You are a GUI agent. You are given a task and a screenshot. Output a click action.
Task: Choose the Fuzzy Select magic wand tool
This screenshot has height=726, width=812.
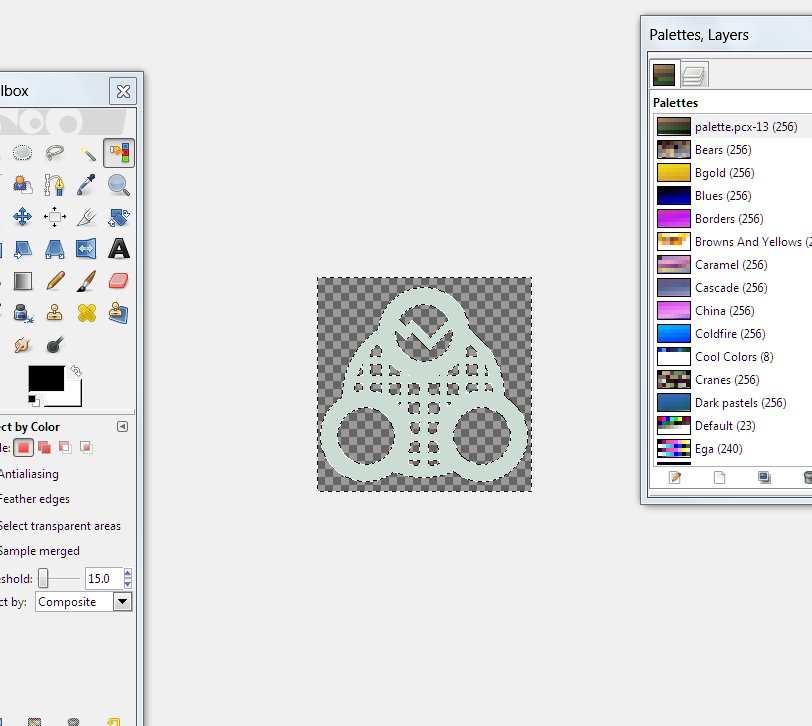87,153
